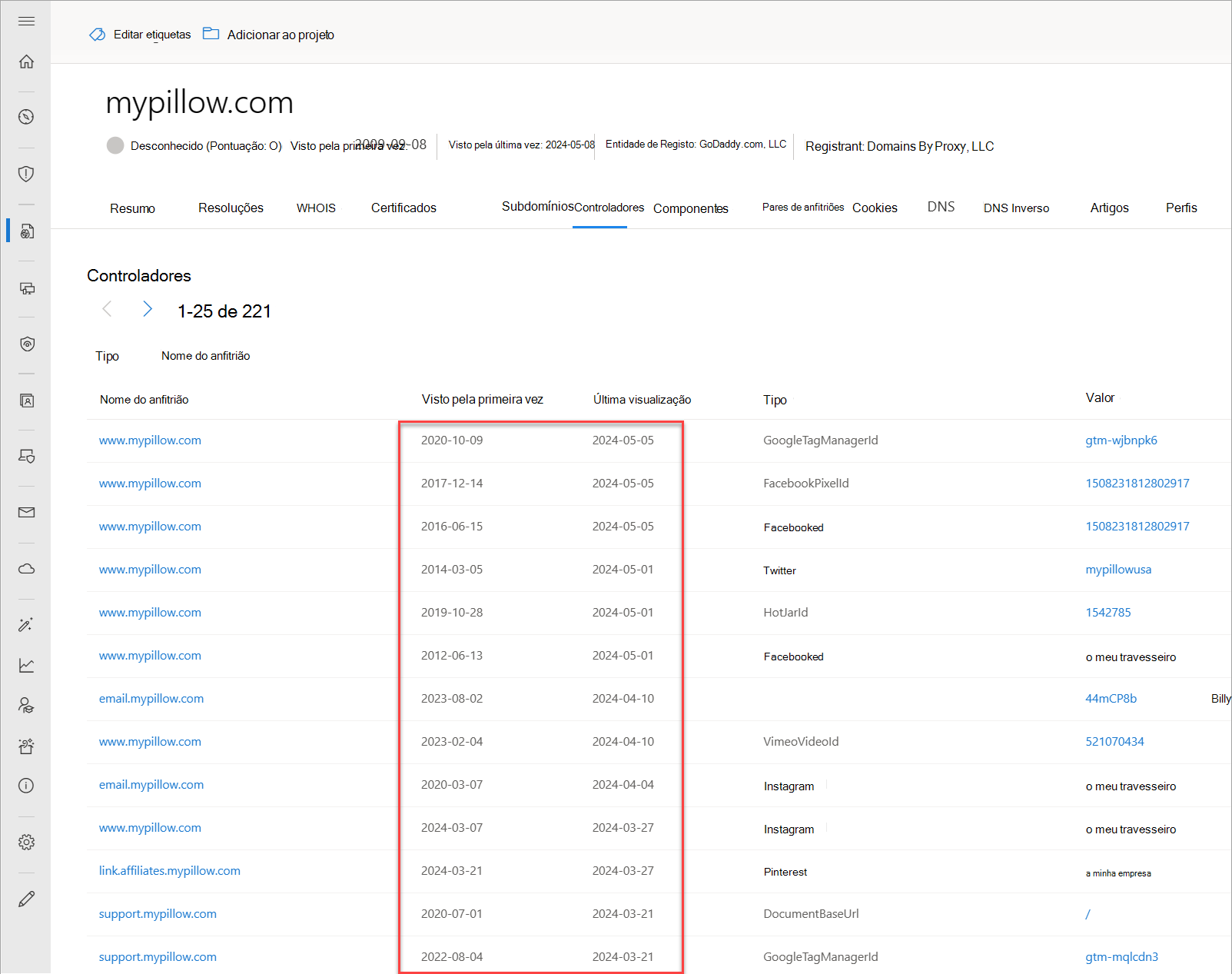Screen dimensions: 1232x974
Task: Open the magic wand icon in sidebar
Action: pyautogui.click(x=26, y=625)
